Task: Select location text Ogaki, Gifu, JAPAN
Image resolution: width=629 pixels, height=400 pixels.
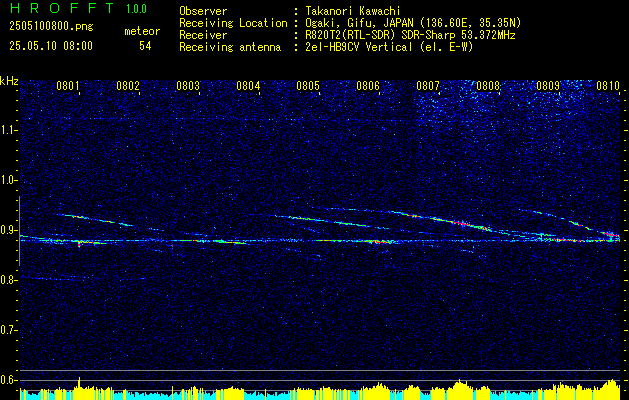Action: pyautogui.click(x=359, y=23)
